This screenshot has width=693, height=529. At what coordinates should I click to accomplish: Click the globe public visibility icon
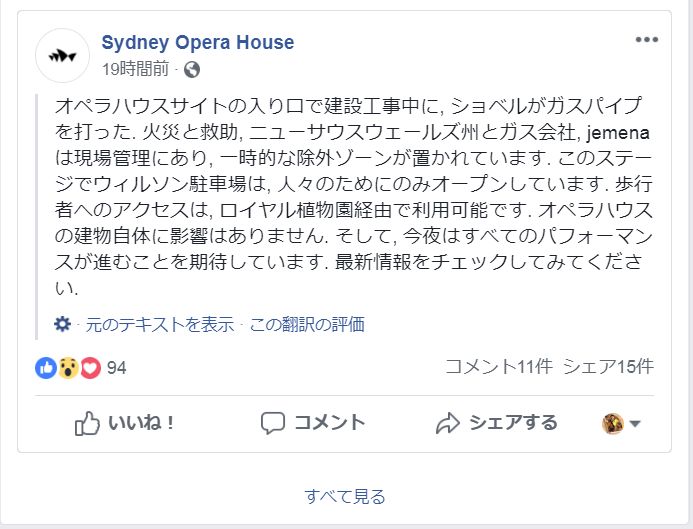(x=192, y=69)
